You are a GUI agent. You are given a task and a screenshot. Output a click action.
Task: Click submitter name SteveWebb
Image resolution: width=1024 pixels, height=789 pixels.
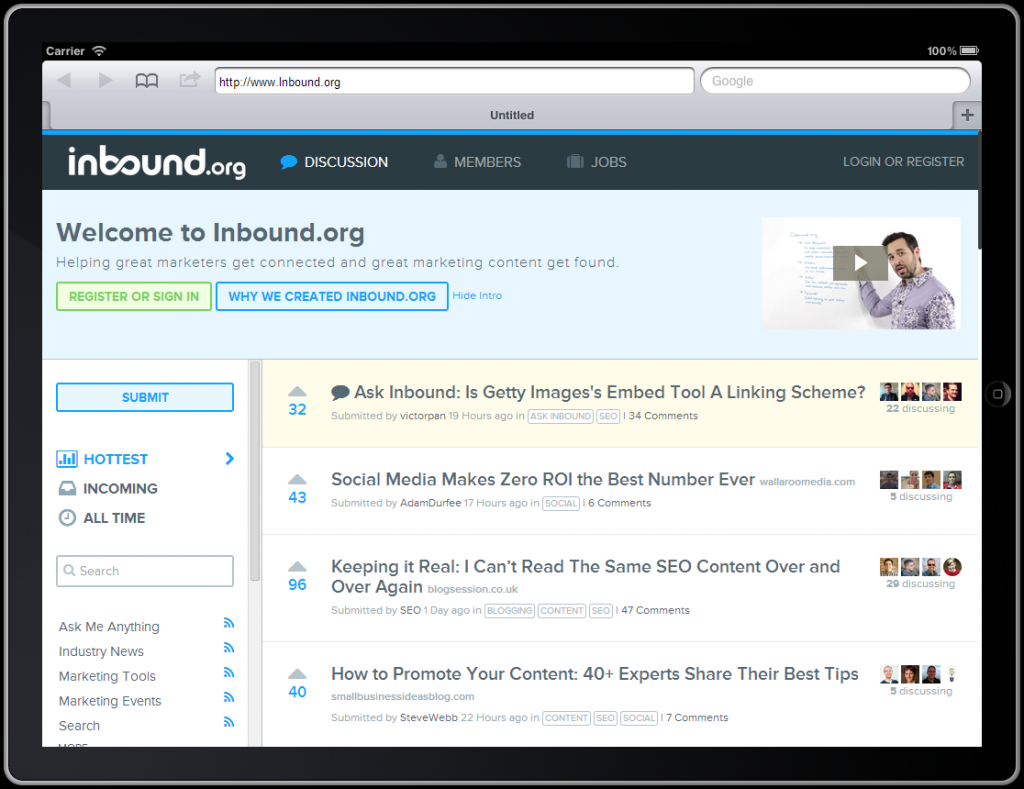(x=428, y=718)
